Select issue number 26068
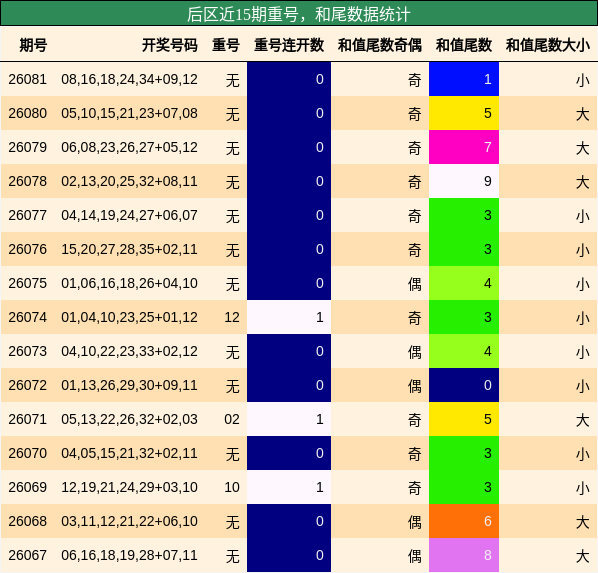The height and width of the screenshot is (573, 598). point(27,521)
